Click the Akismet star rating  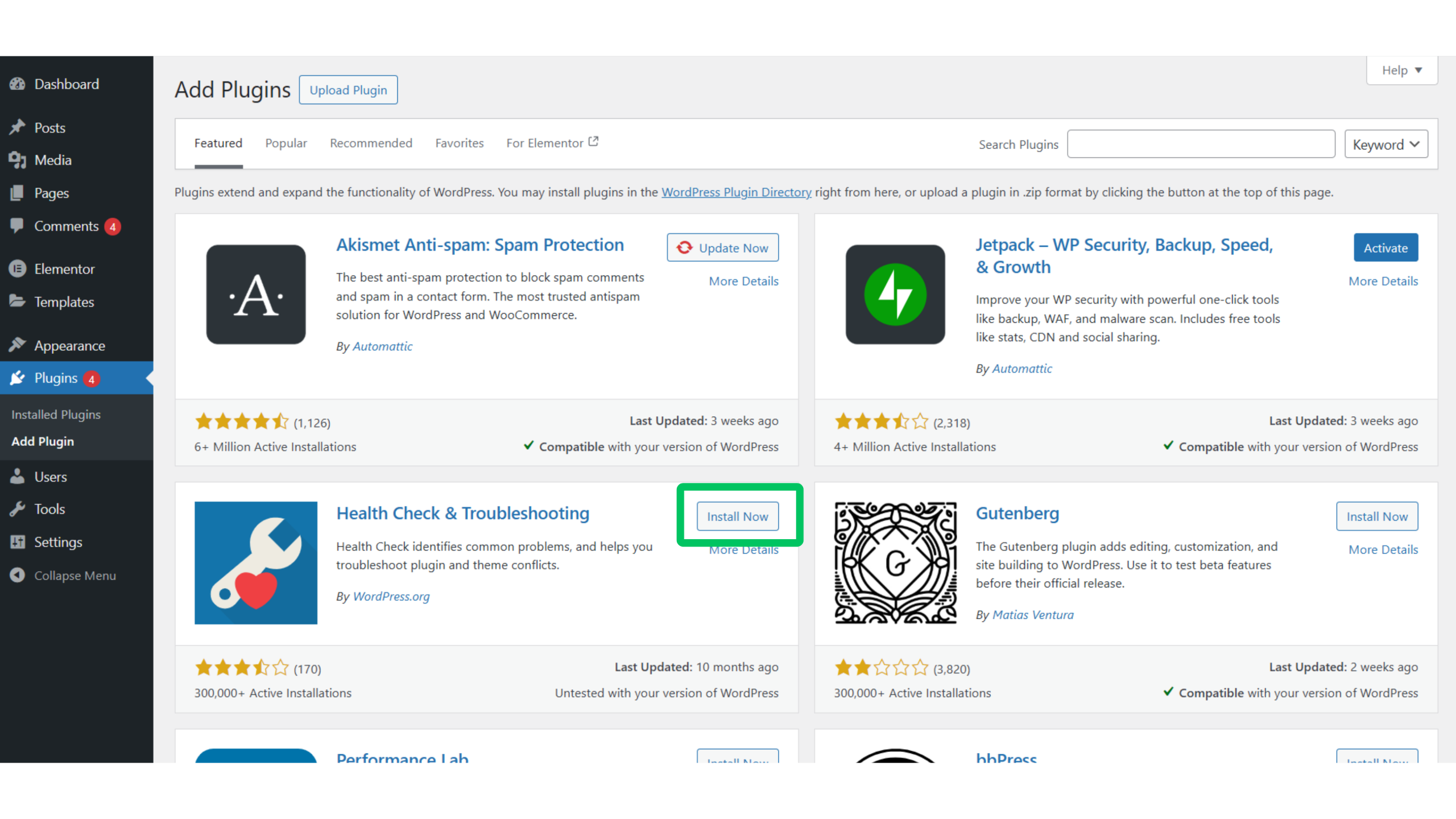(242, 422)
